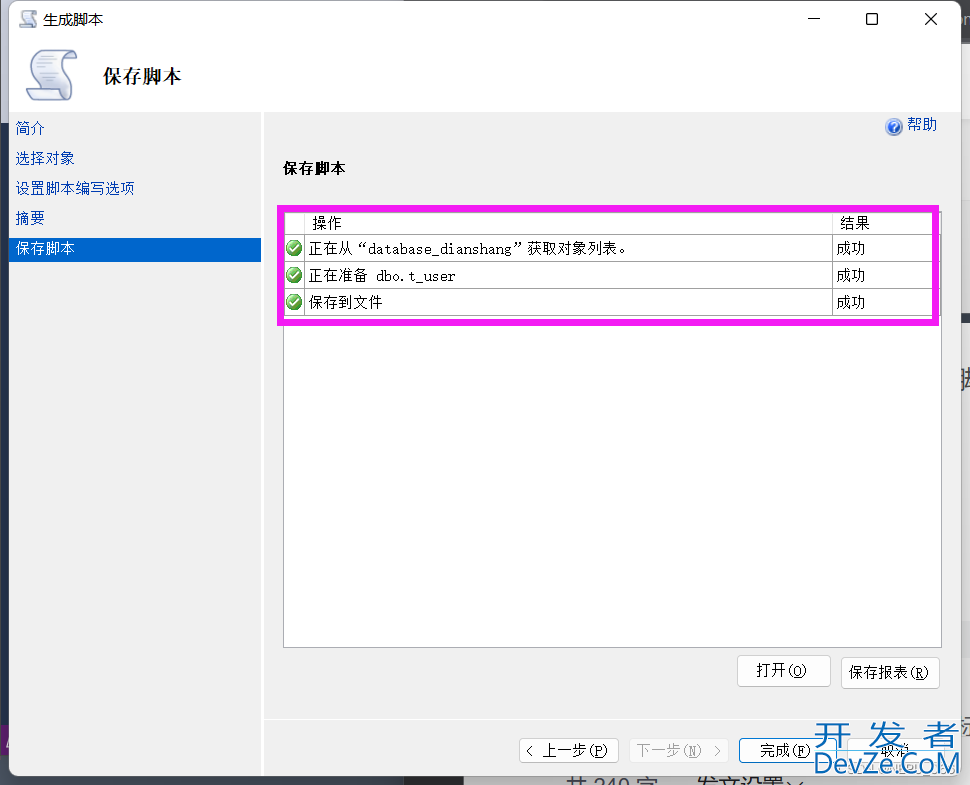Select the 保存到文件 row text
The width and height of the screenshot is (970, 785).
click(x=345, y=302)
